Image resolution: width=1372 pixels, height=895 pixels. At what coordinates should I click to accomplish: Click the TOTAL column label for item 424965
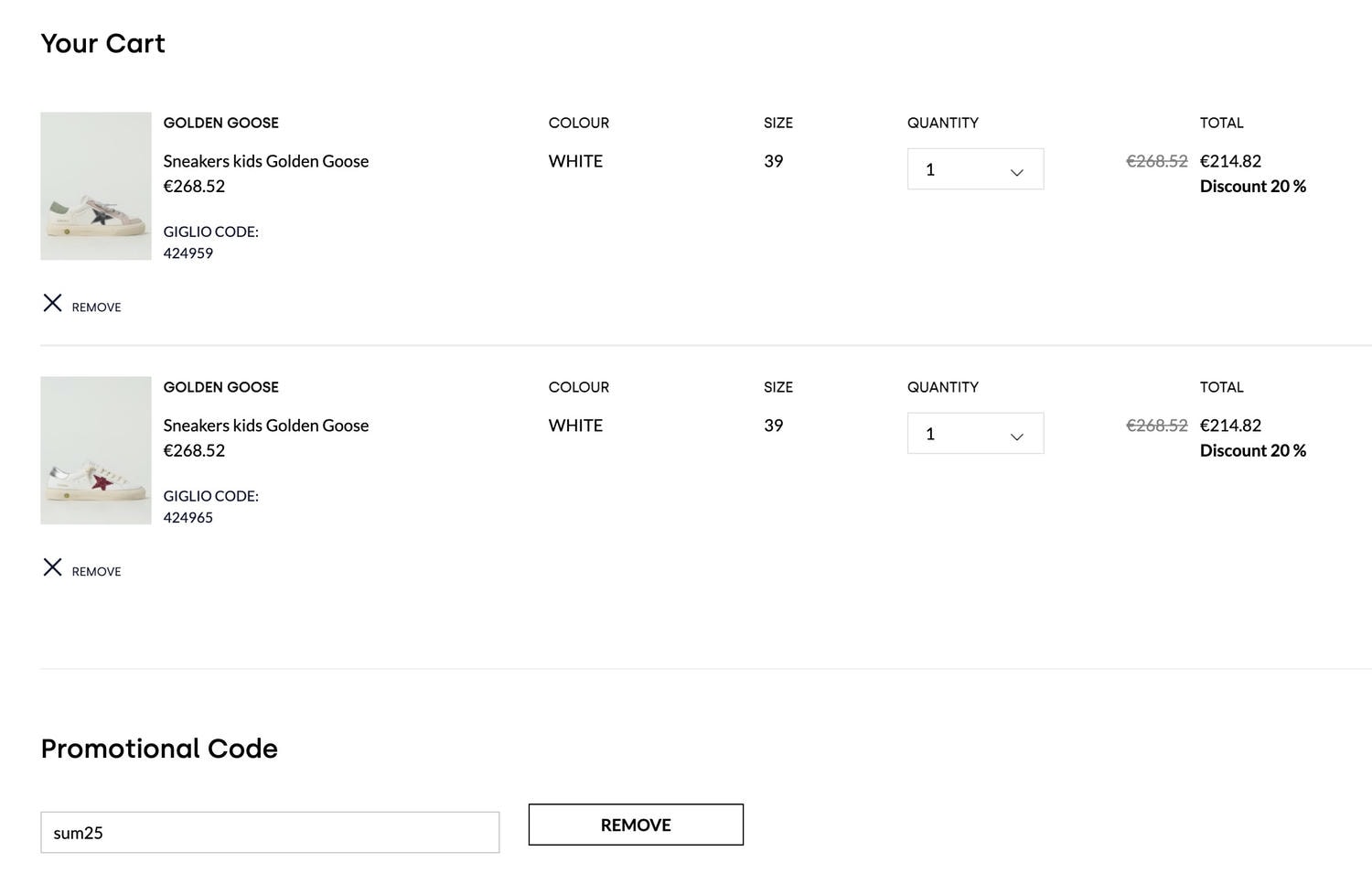pos(1222,387)
